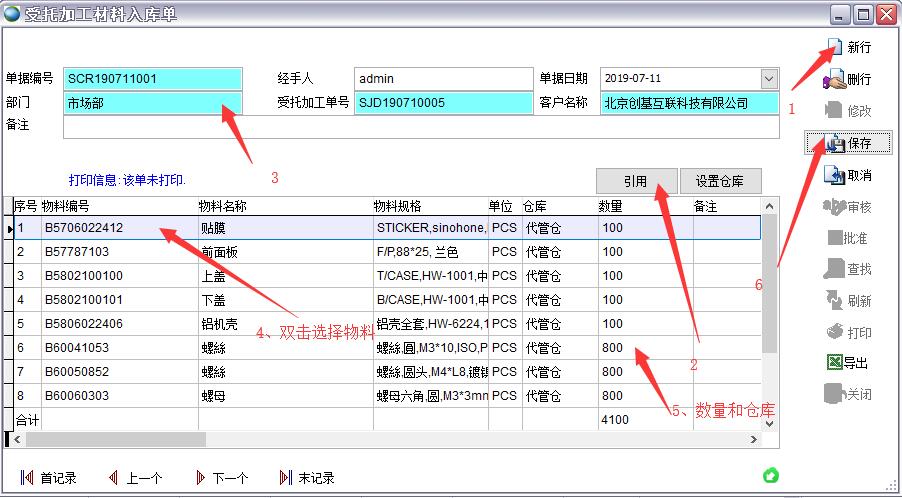Navigate to 下一个 (next record)
902x498 pixels.
[201, 478]
